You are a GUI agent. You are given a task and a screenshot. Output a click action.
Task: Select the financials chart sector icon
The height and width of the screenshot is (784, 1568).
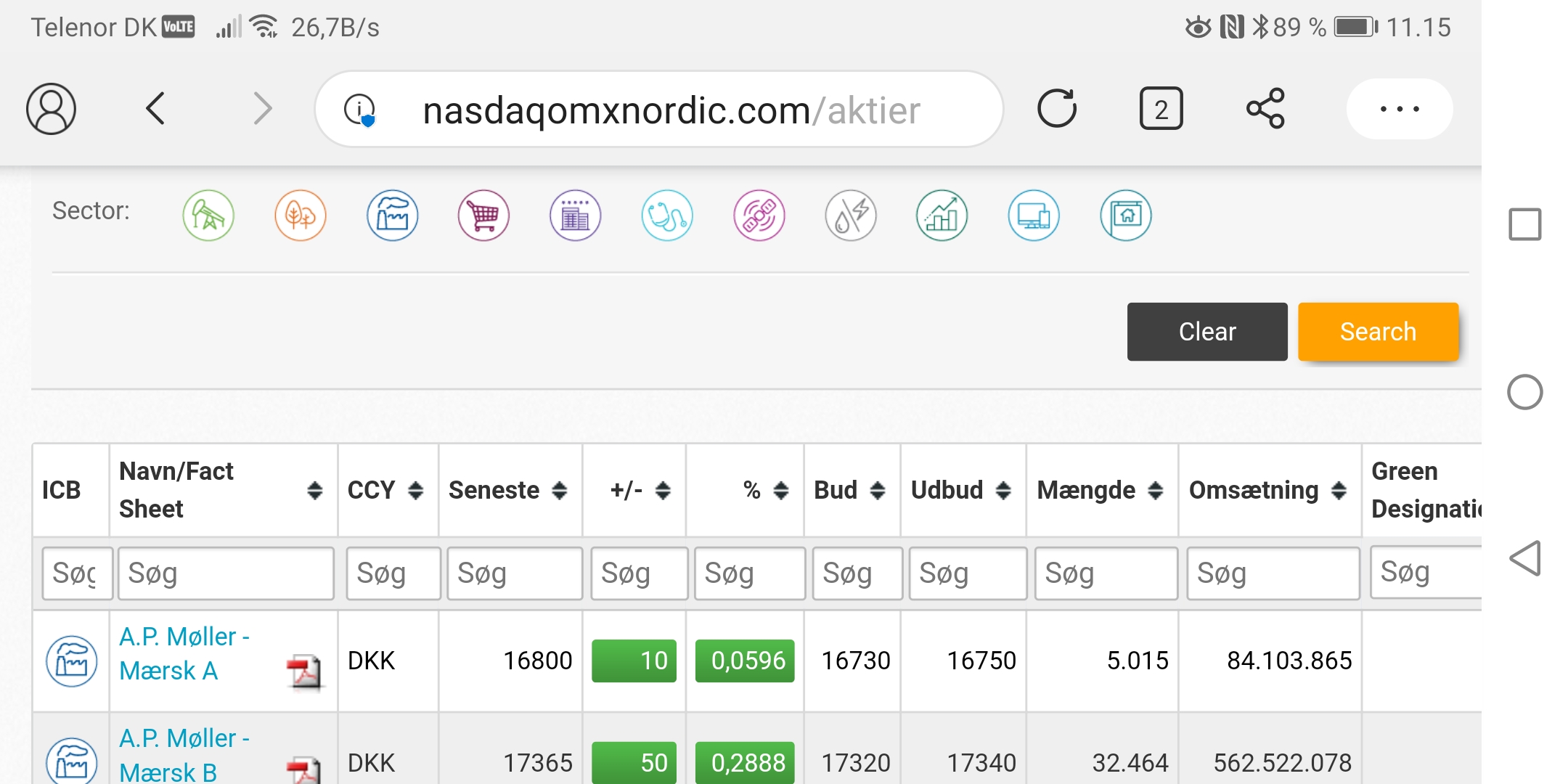click(x=942, y=216)
